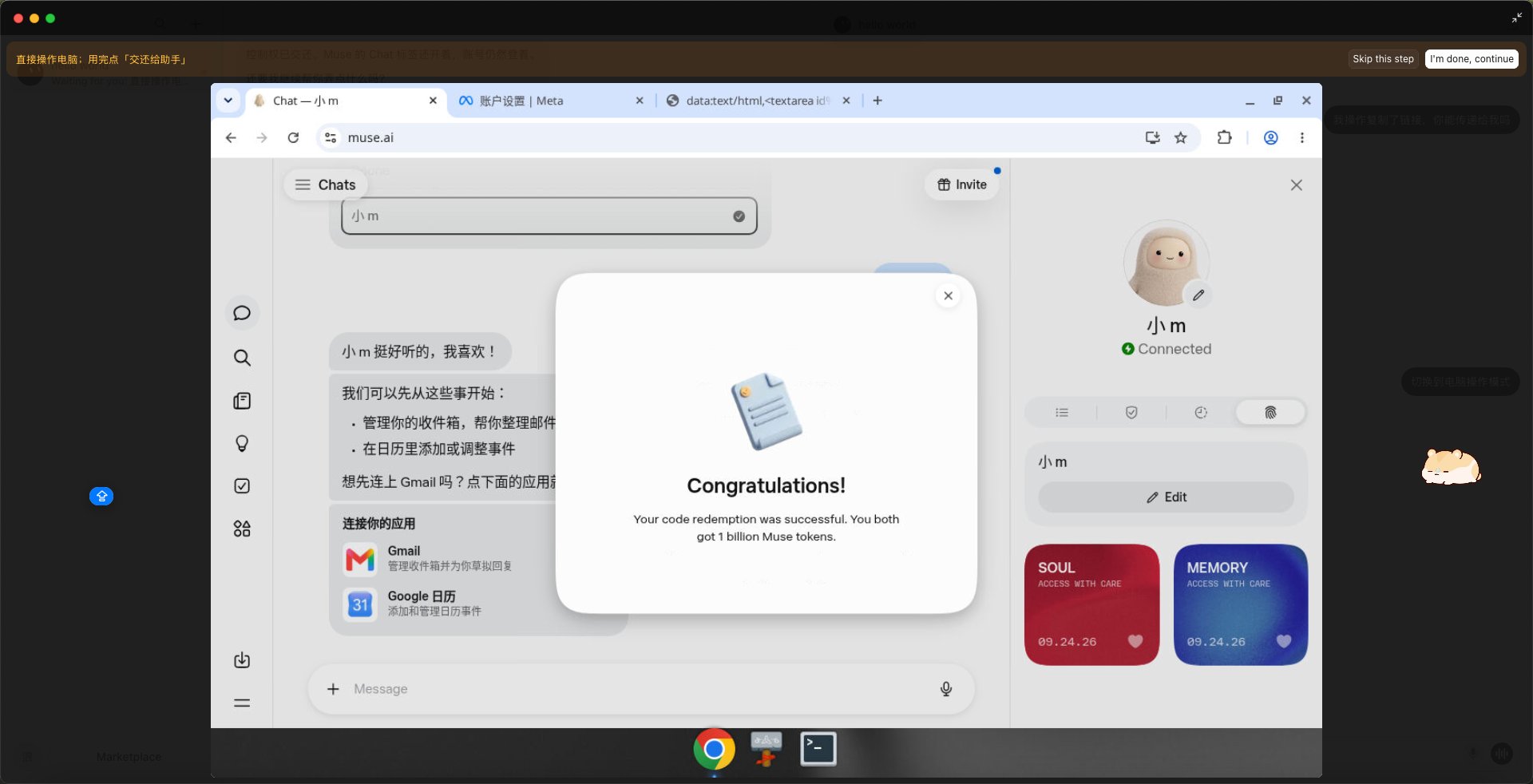Close the Congratulations dialog

[x=948, y=295]
